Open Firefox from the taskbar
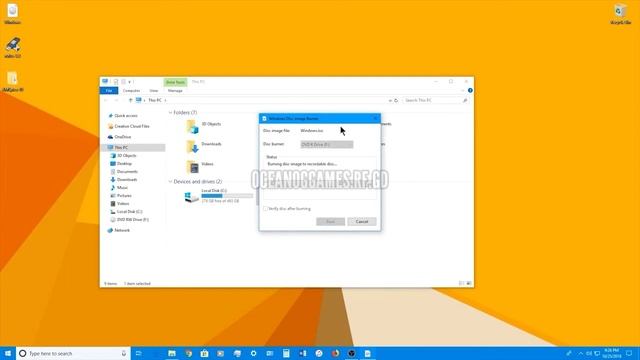Image resolution: width=640 pixels, height=360 pixels. [x=335, y=353]
